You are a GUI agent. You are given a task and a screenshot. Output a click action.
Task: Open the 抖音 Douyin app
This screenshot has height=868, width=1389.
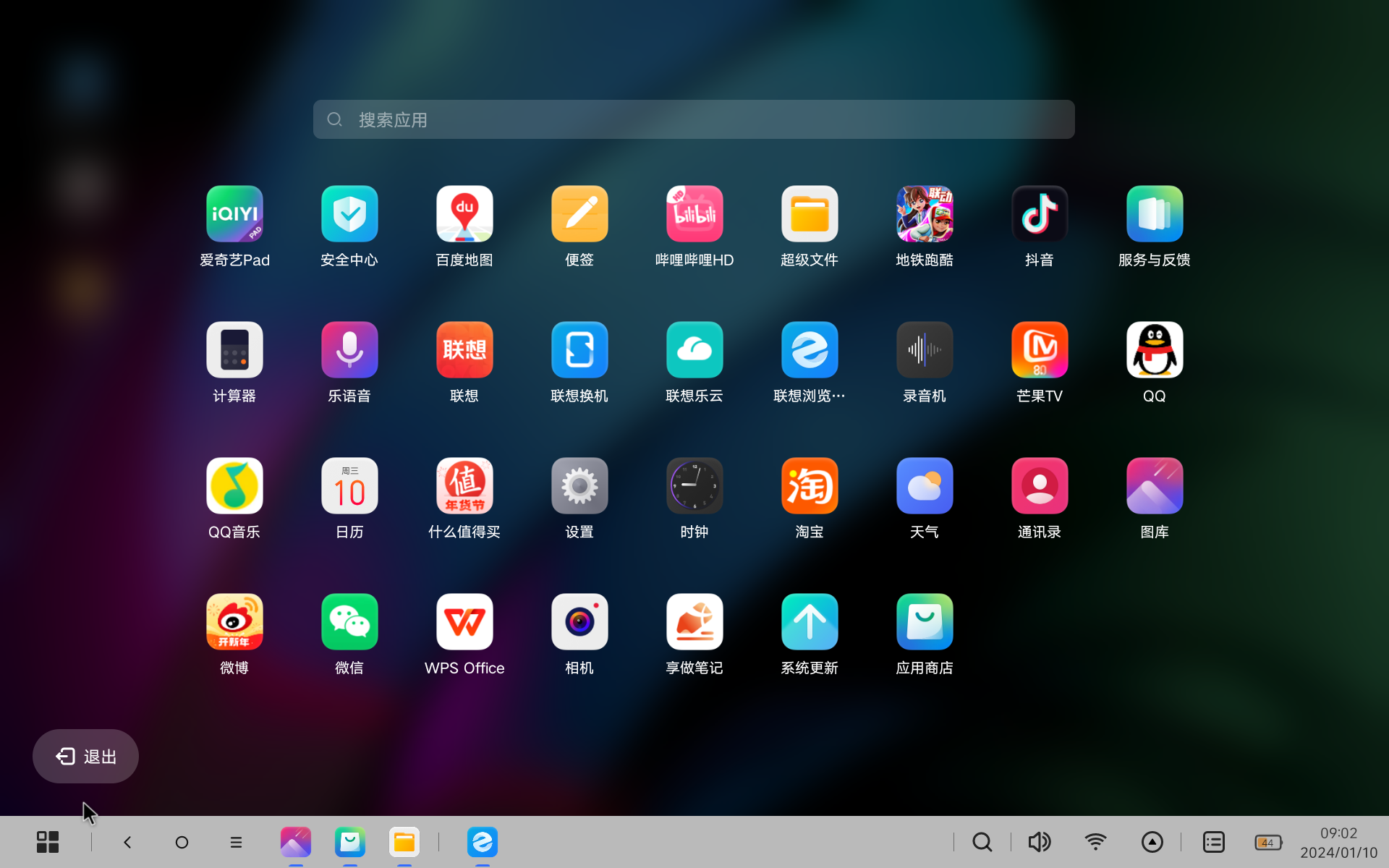coord(1040,214)
